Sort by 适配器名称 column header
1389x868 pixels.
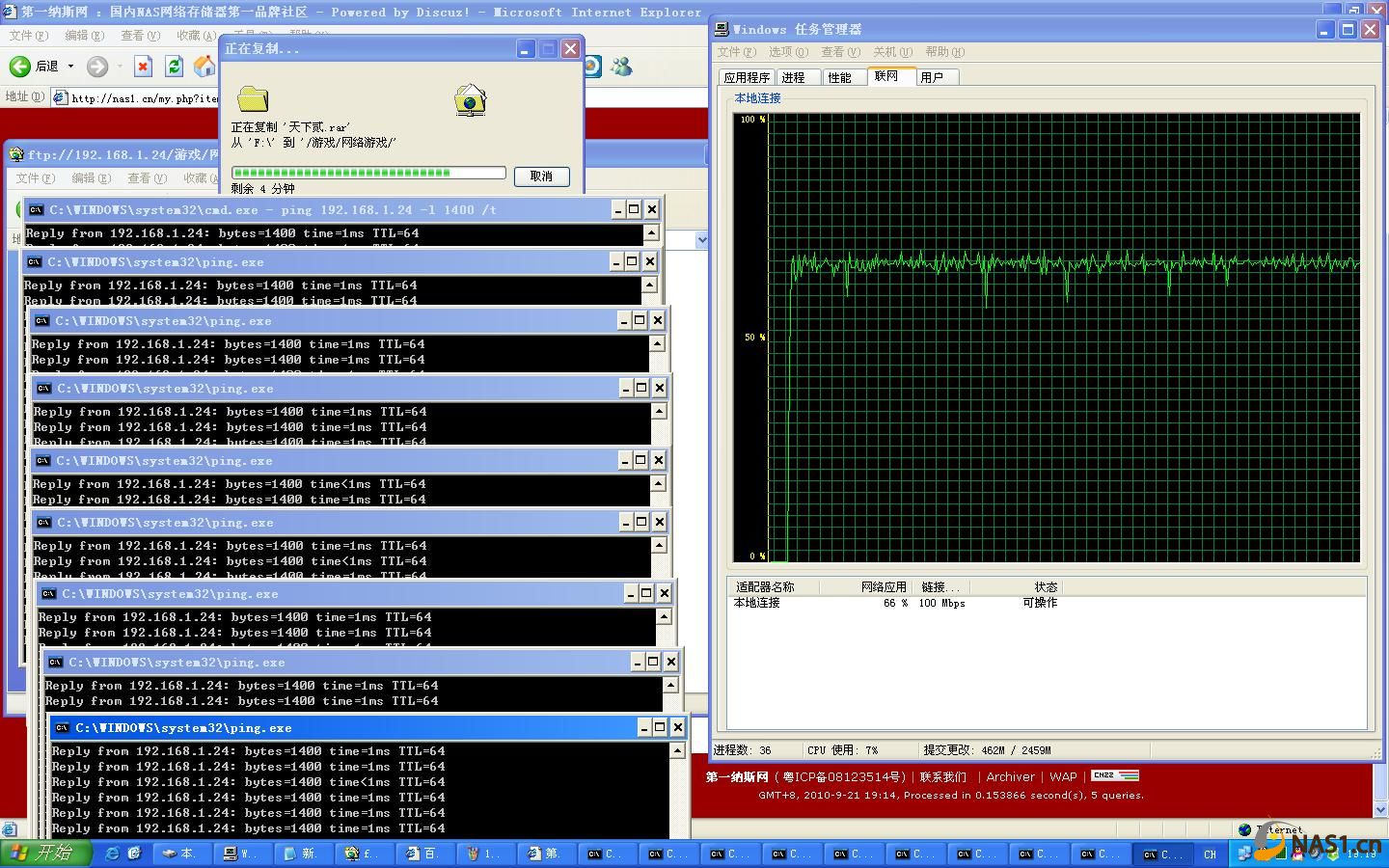pyautogui.click(x=772, y=586)
